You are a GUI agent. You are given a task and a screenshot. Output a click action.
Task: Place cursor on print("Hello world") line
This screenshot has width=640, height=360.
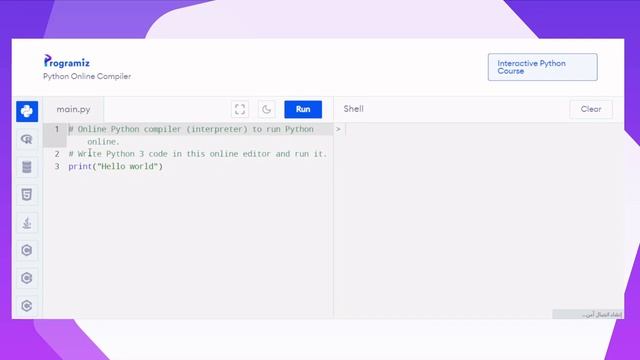click(x=116, y=166)
